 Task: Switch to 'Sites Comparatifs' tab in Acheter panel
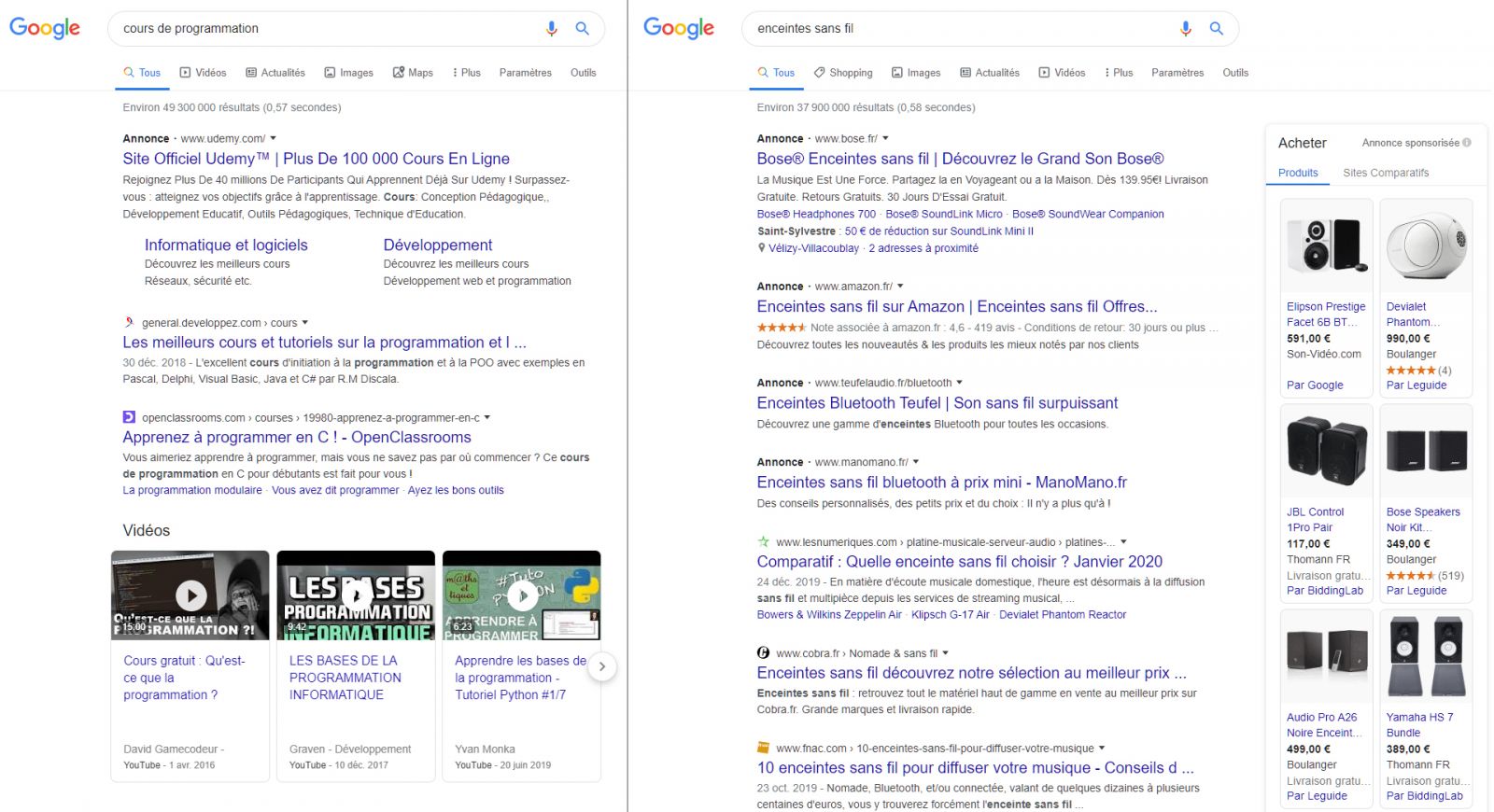point(1385,173)
